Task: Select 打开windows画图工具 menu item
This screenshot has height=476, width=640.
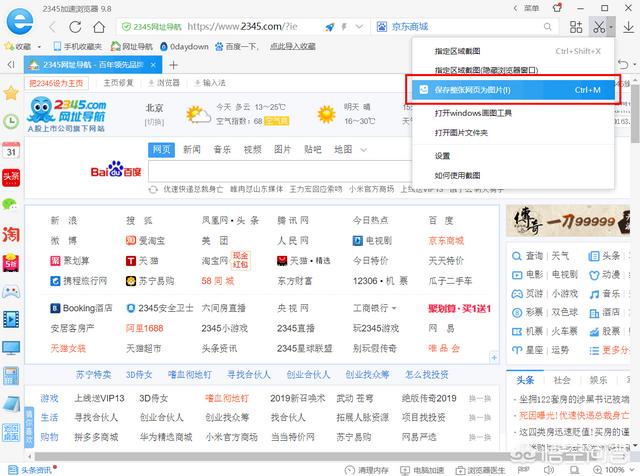Action: [x=513, y=113]
